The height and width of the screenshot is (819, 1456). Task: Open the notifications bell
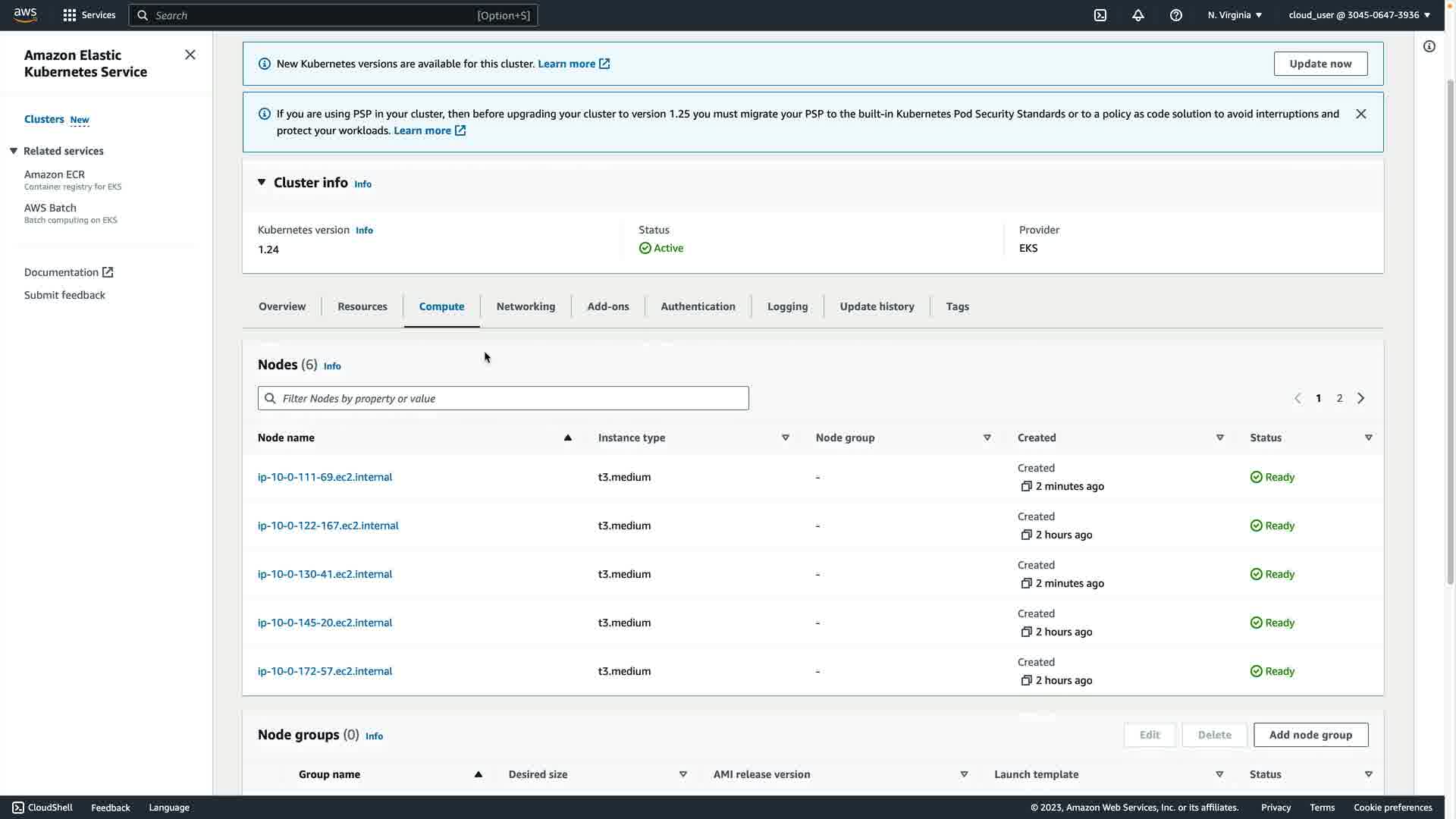tap(1138, 15)
